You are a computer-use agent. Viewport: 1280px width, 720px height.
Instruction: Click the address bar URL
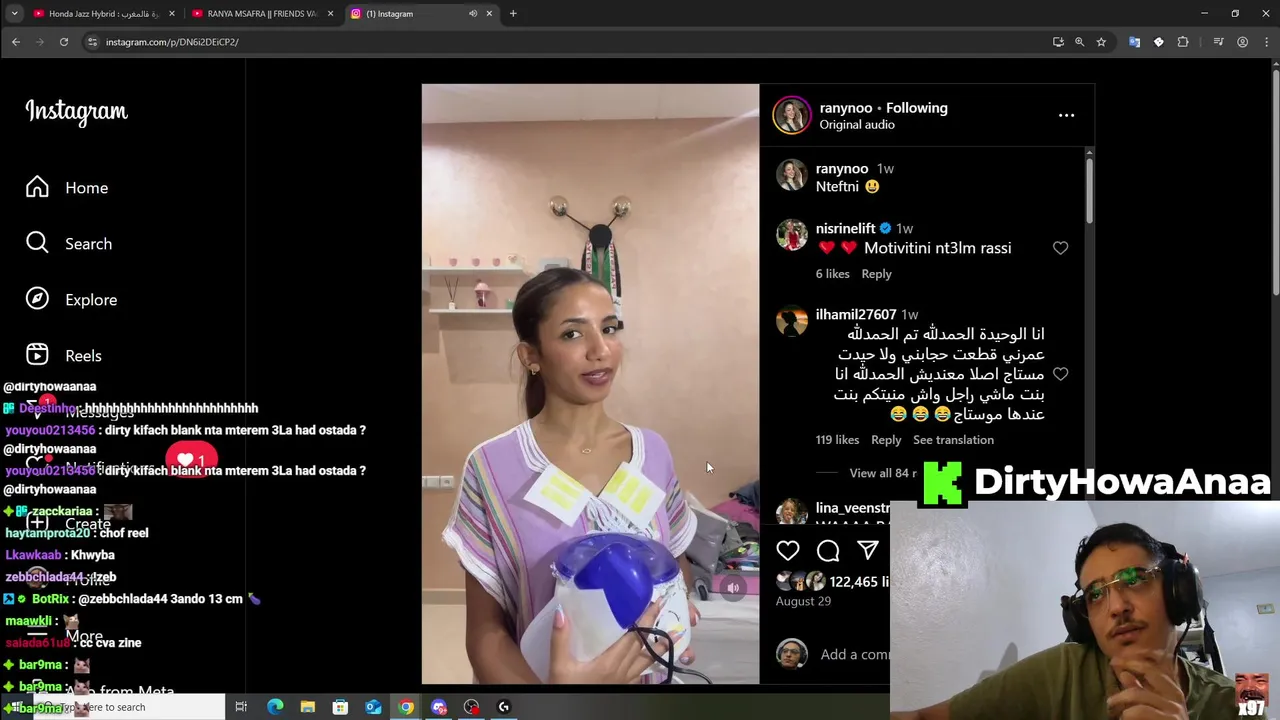click(x=172, y=42)
